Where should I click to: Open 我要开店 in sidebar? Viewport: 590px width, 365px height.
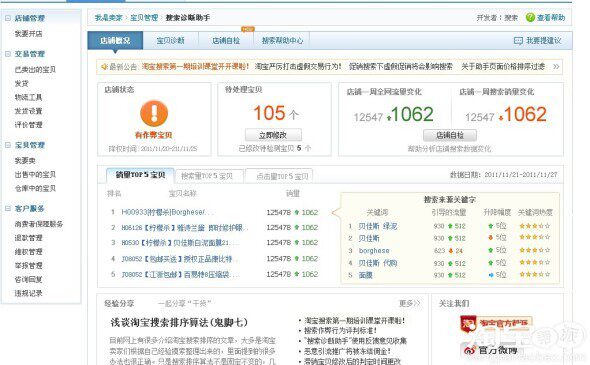click(29, 34)
